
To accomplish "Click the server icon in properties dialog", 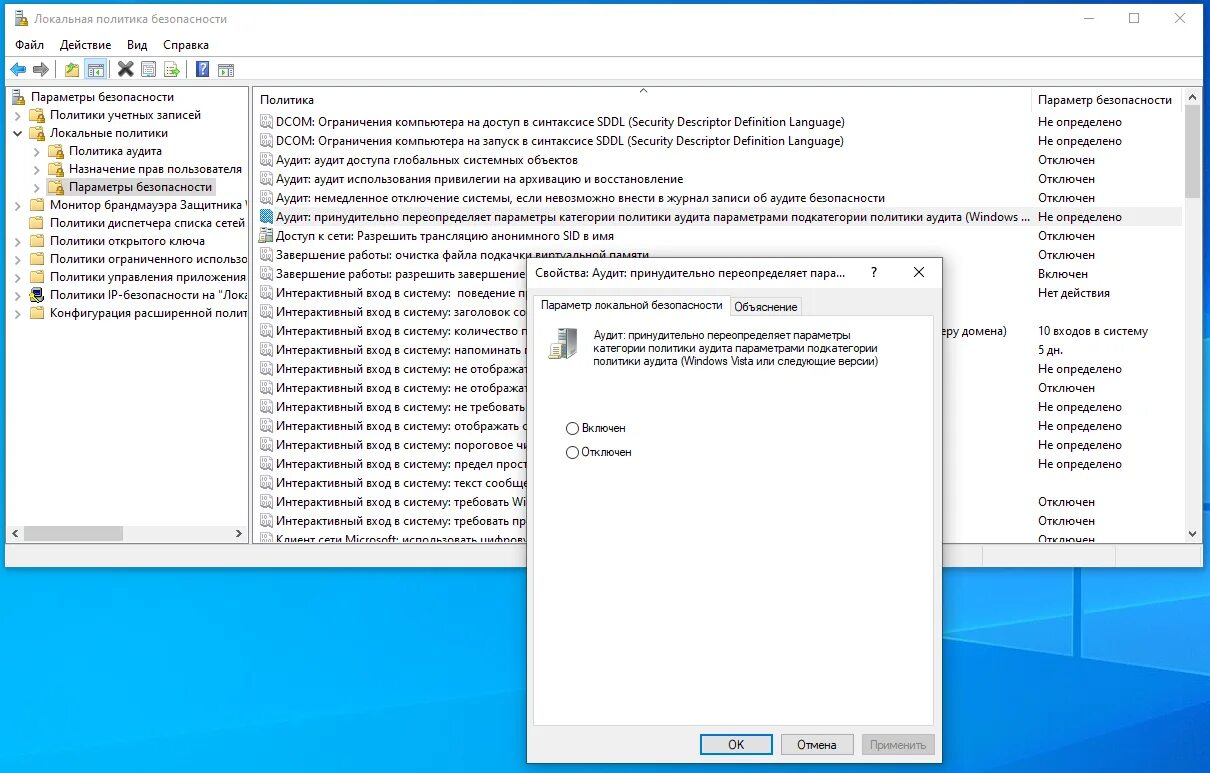I will tap(561, 343).
